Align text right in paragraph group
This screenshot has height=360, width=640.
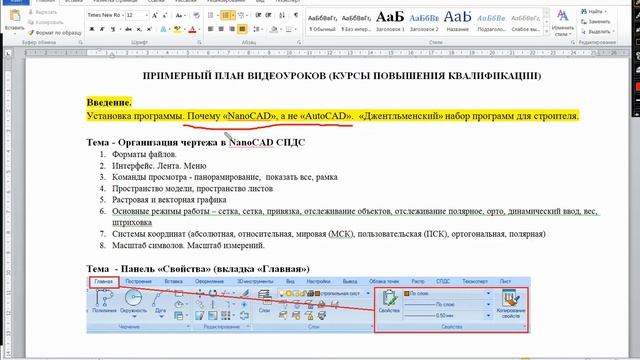click(232, 29)
